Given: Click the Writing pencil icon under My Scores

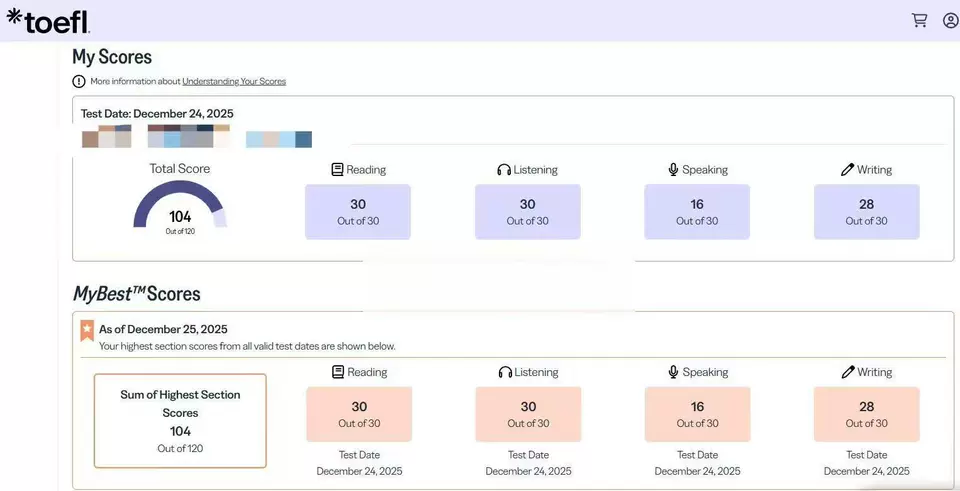Looking at the screenshot, I should (x=848, y=170).
